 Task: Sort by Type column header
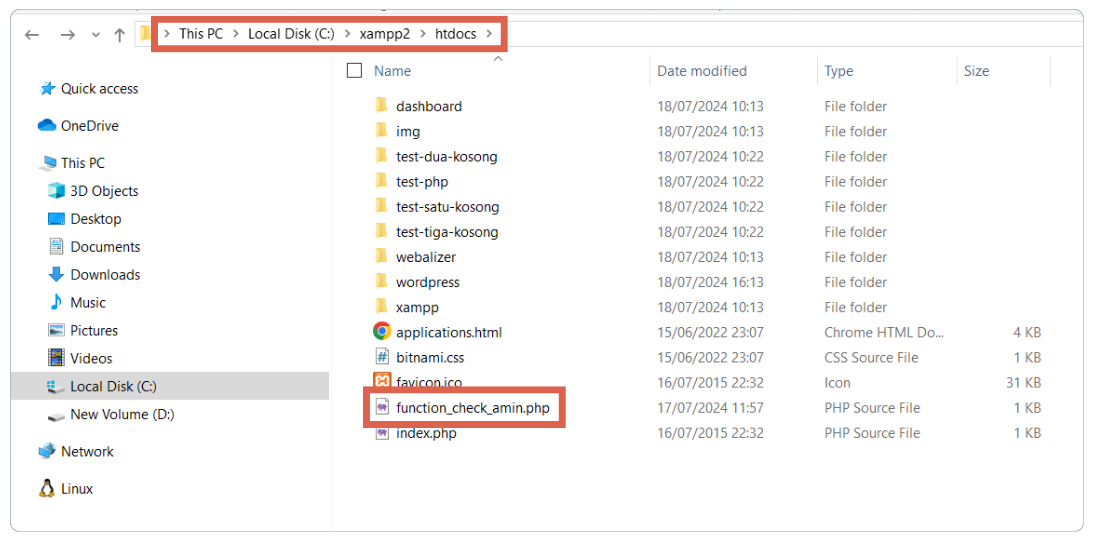[839, 70]
